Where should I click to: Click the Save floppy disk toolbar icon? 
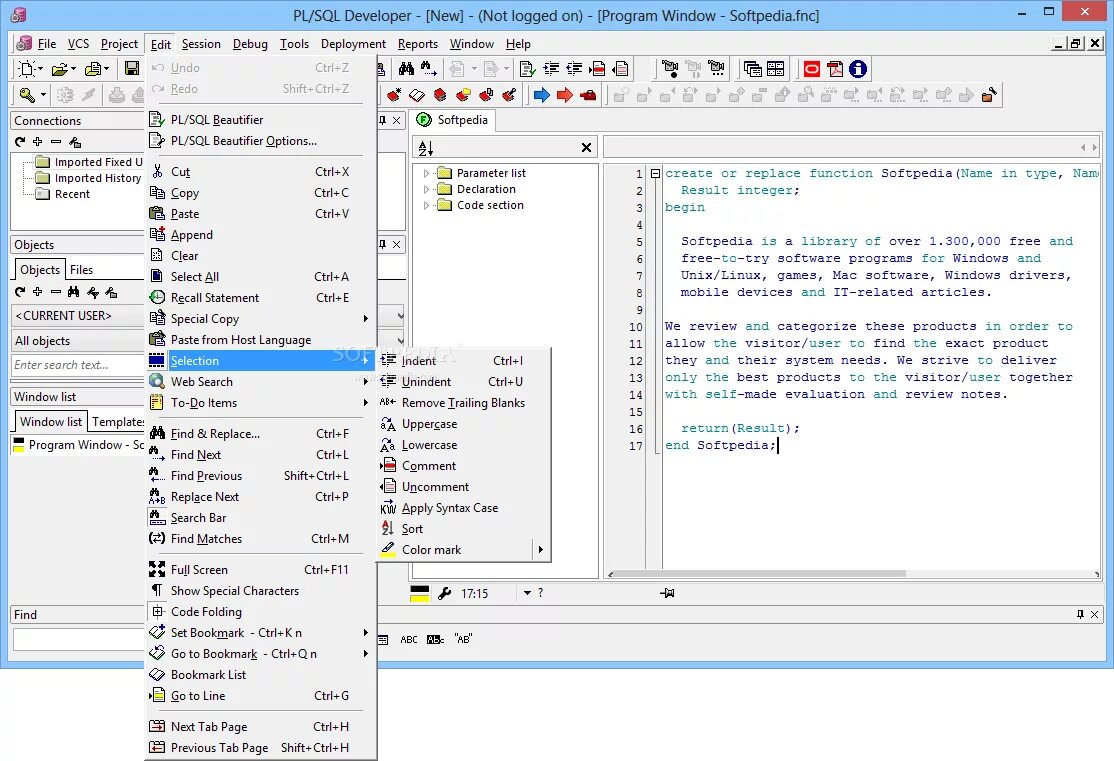click(x=131, y=68)
